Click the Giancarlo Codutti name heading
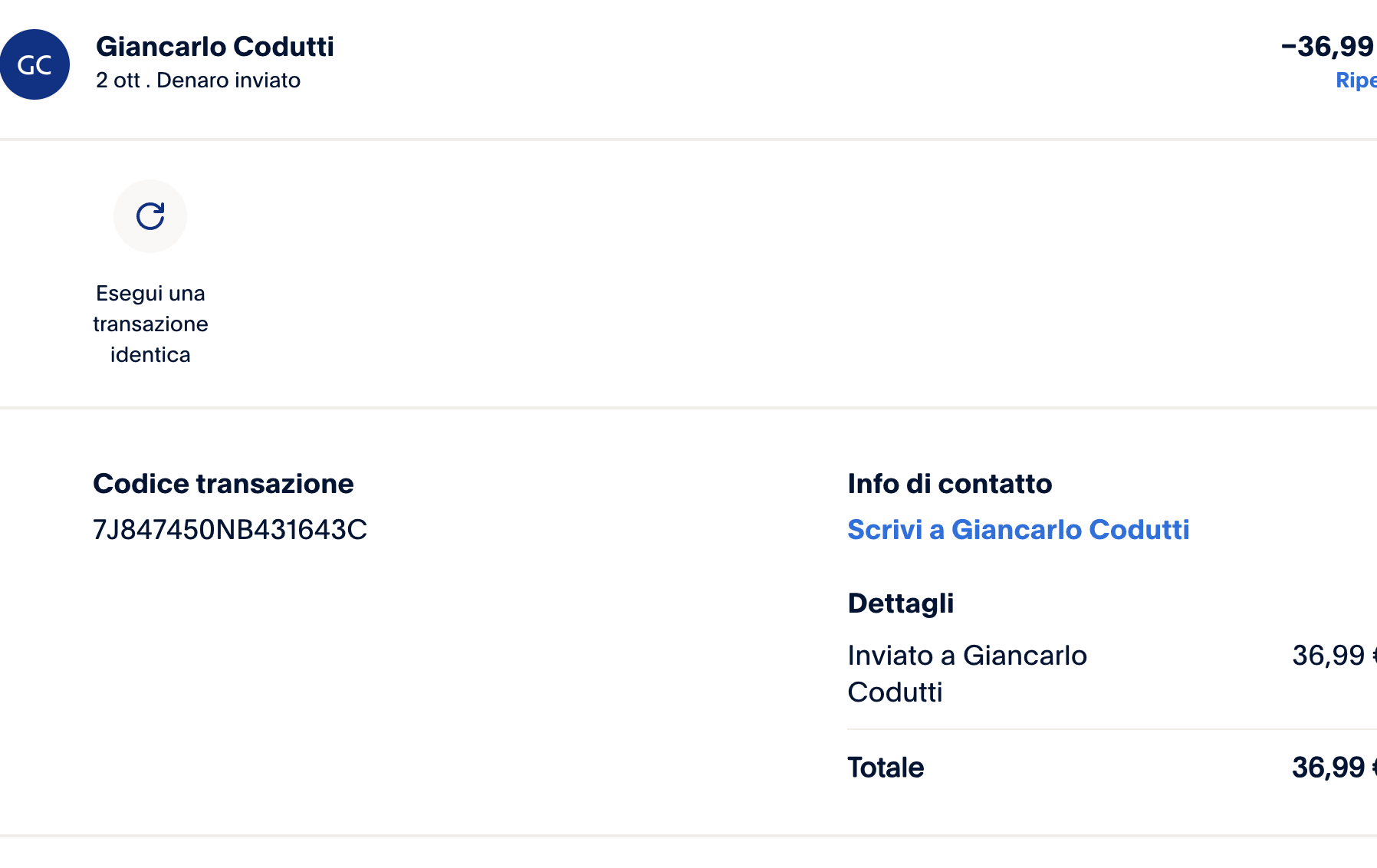This screenshot has width=1377, height=868. [215, 47]
